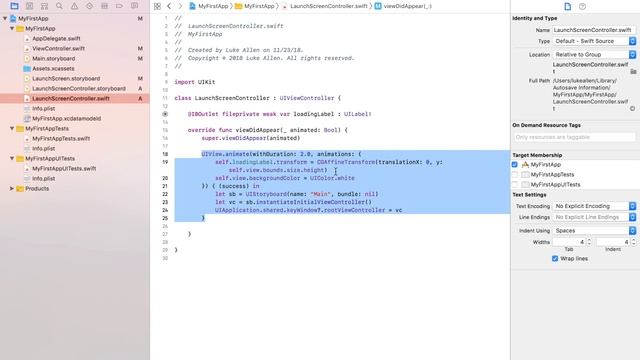Image resolution: width=640 pixels, height=360 pixels.
Task: Open LaunchScreen.storyboard
Action: [x=66, y=78]
